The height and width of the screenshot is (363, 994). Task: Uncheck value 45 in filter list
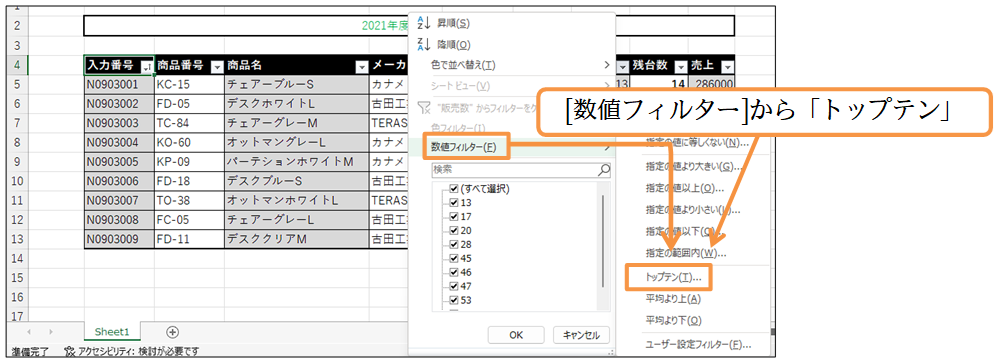pyautogui.click(x=454, y=258)
